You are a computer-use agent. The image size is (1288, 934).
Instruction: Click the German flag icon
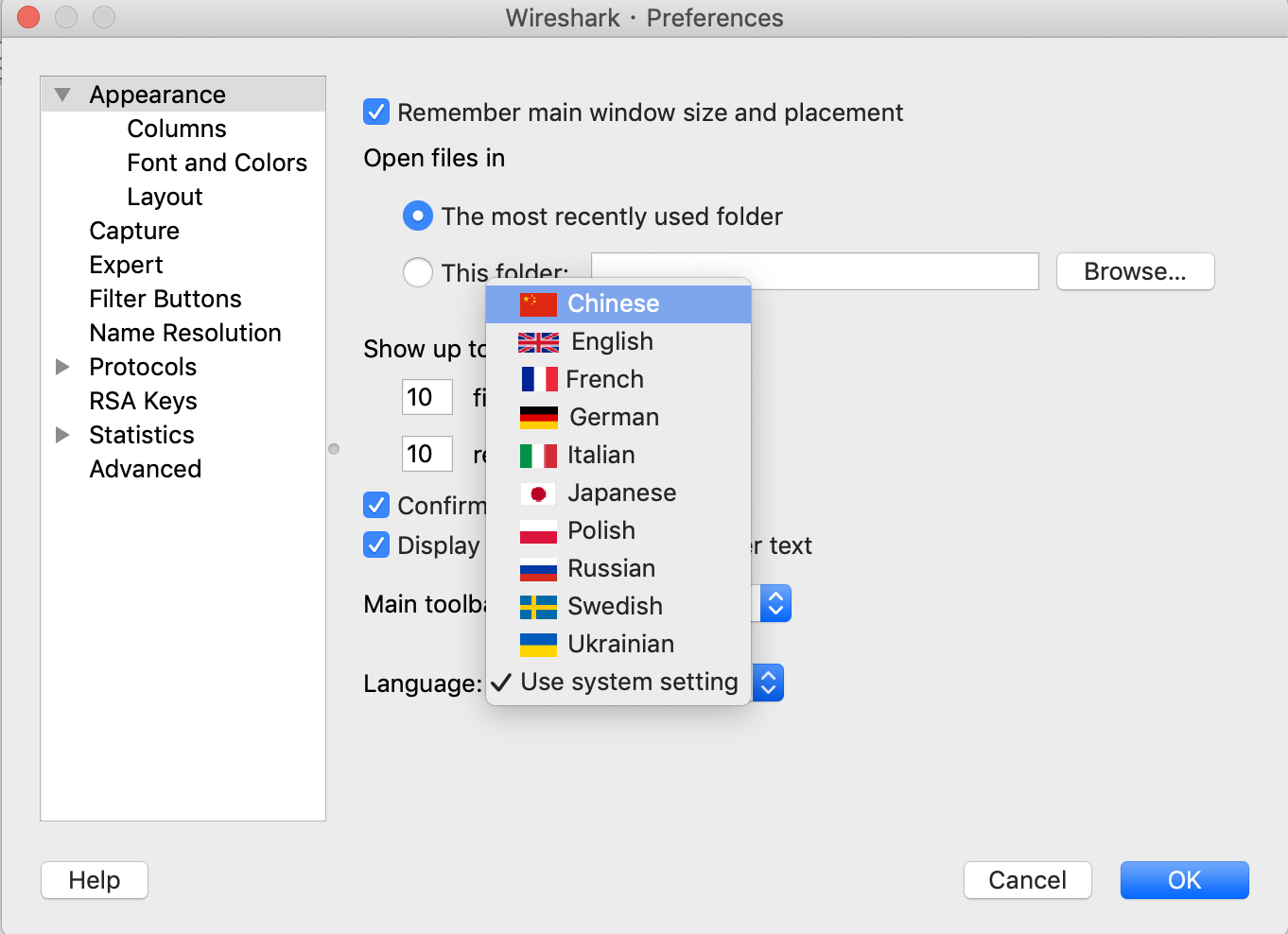coord(538,418)
